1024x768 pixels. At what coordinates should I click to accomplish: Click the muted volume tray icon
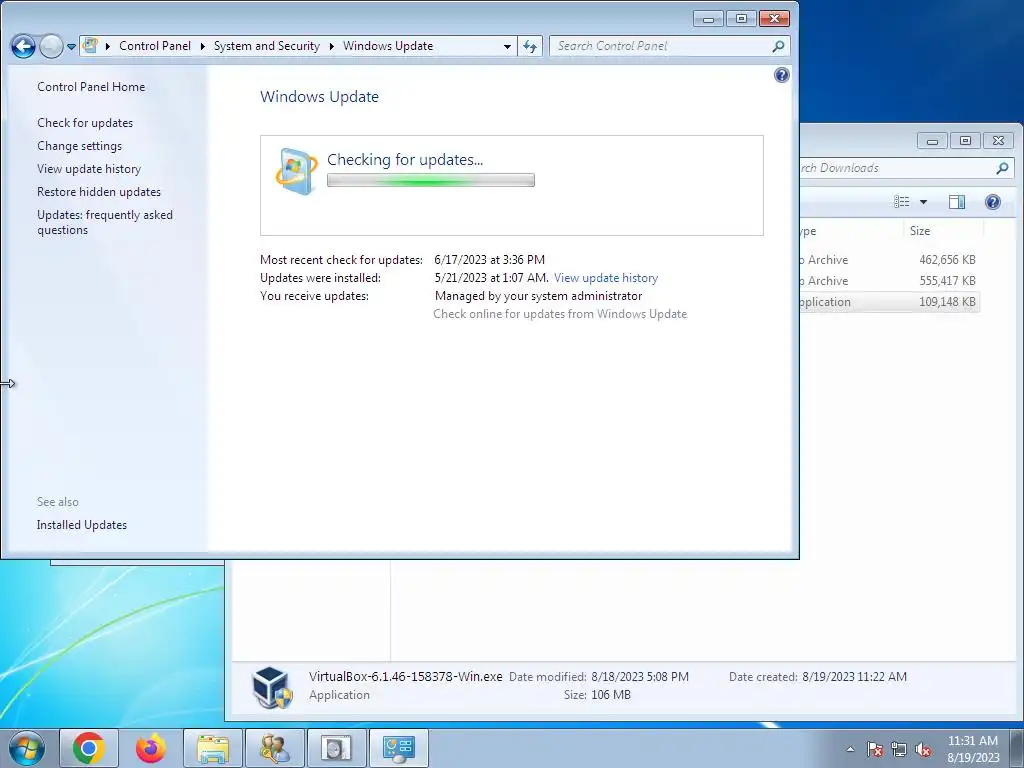[x=923, y=749]
